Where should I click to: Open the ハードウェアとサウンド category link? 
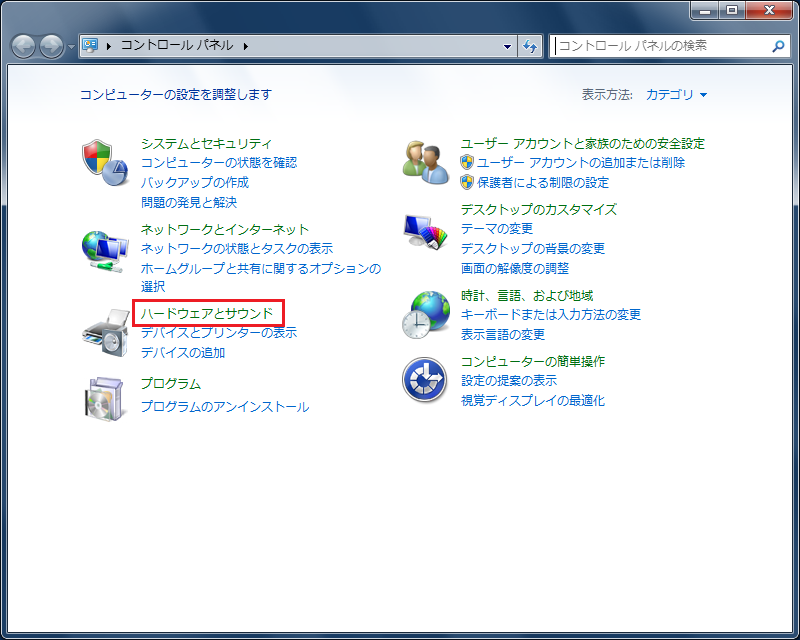[207, 314]
